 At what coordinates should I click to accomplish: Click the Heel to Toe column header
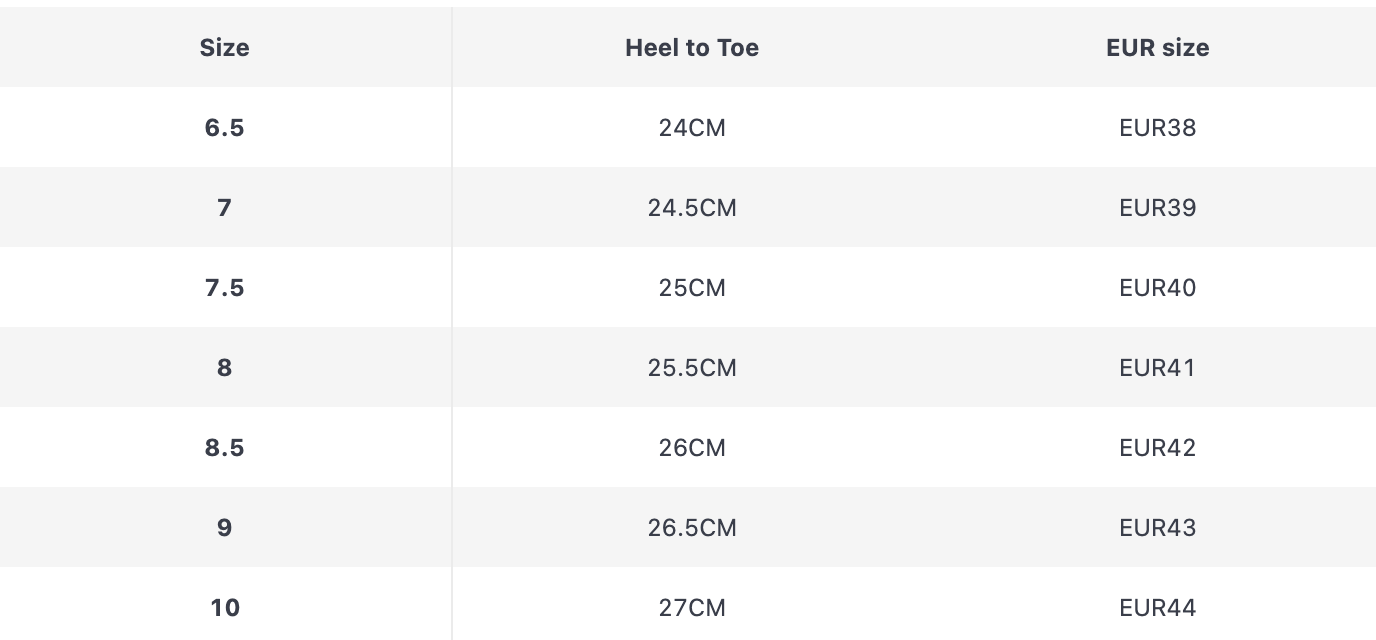tap(692, 48)
